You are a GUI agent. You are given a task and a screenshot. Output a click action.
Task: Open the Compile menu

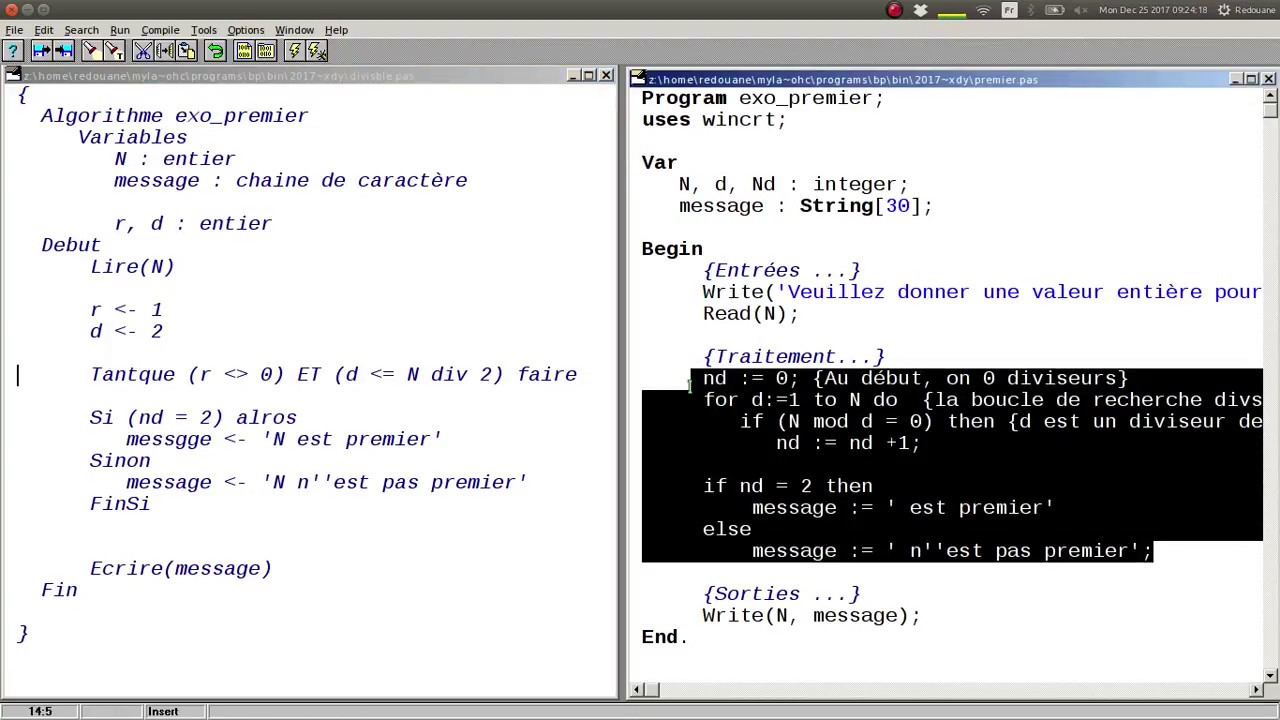(x=160, y=30)
